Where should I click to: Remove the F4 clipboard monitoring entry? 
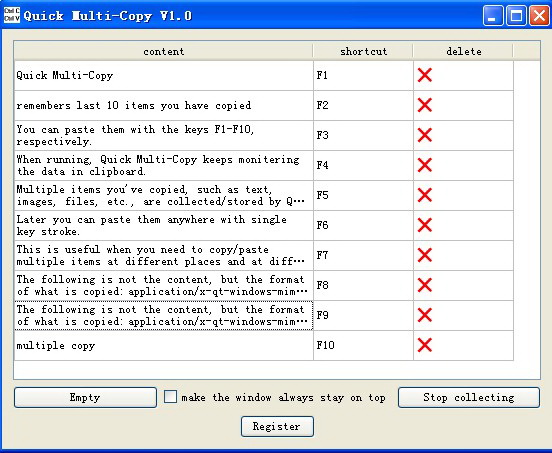[x=425, y=165]
